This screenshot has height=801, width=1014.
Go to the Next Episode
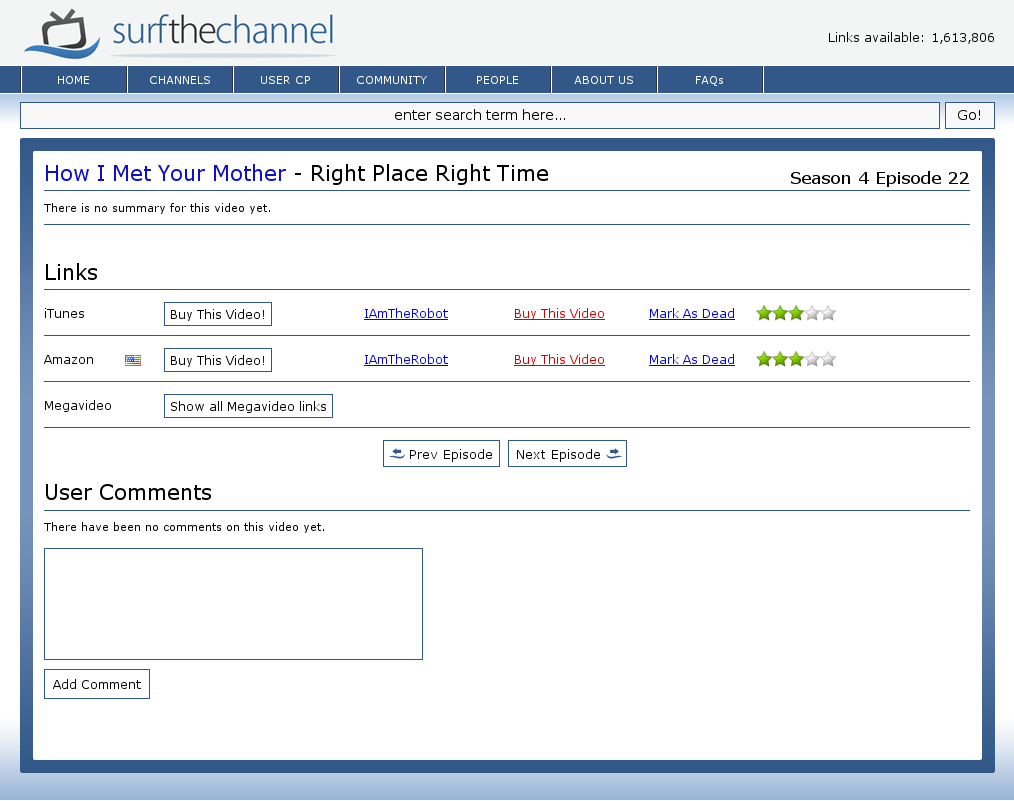[x=568, y=454]
